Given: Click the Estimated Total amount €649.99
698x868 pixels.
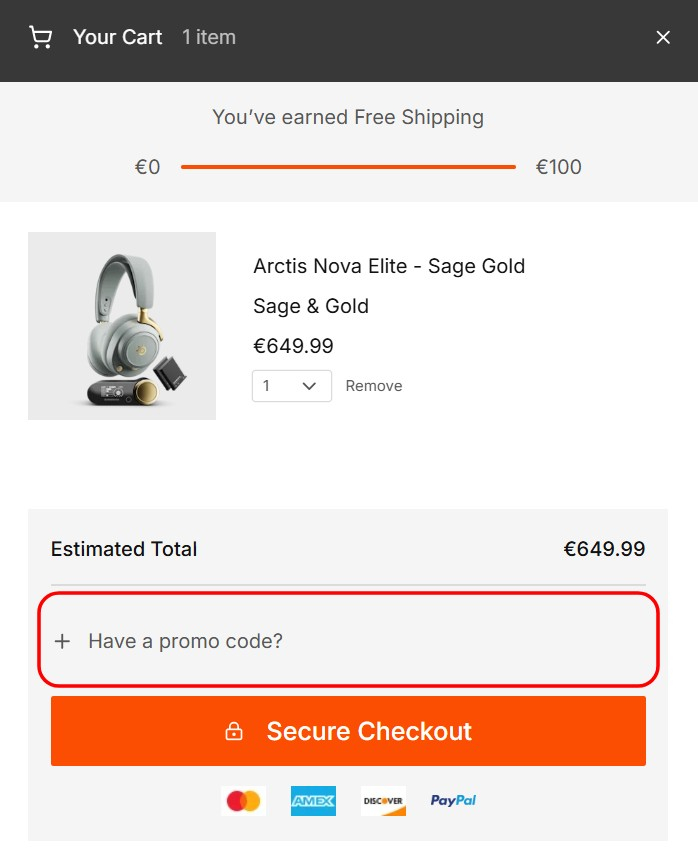Looking at the screenshot, I should pyautogui.click(x=604, y=548).
